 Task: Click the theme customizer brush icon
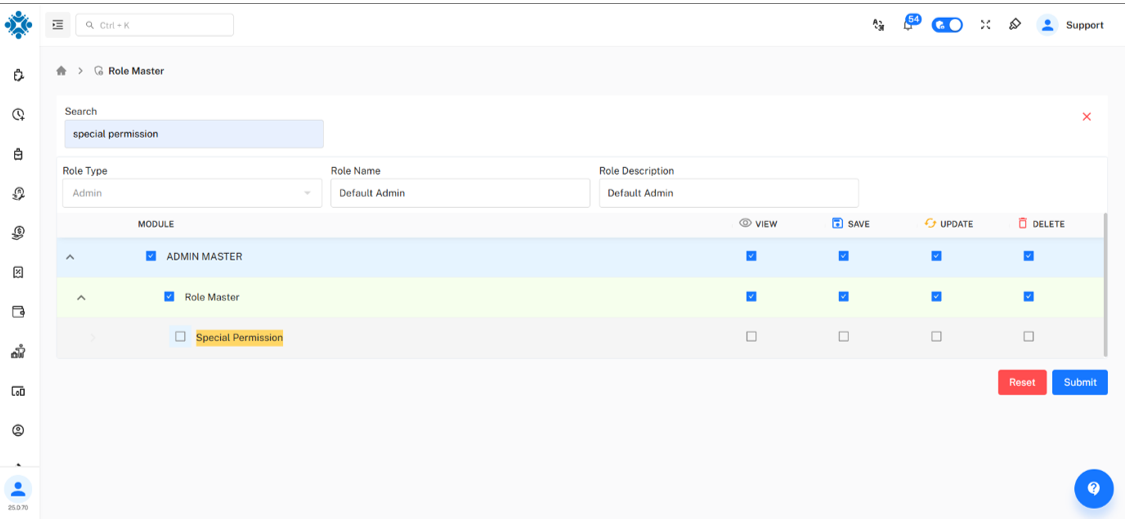tap(1015, 25)
